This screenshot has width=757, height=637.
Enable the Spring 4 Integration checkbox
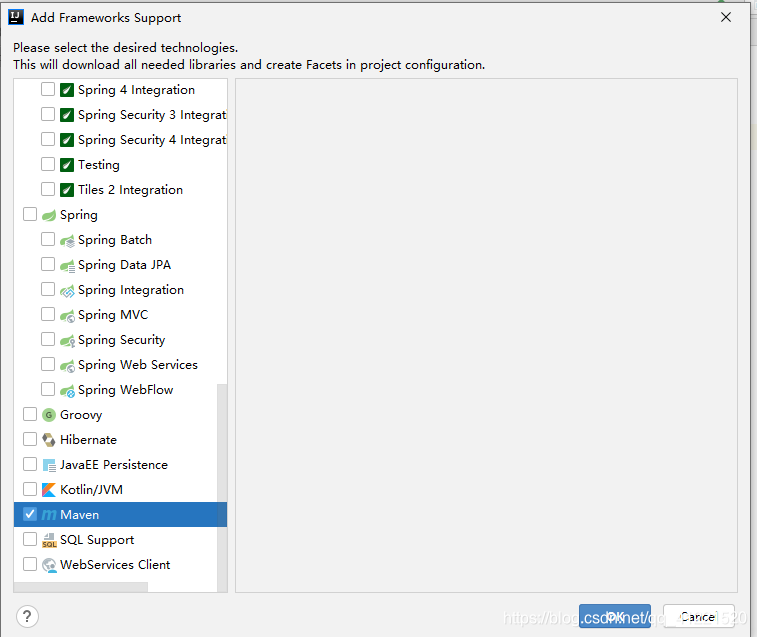(48, 89)
